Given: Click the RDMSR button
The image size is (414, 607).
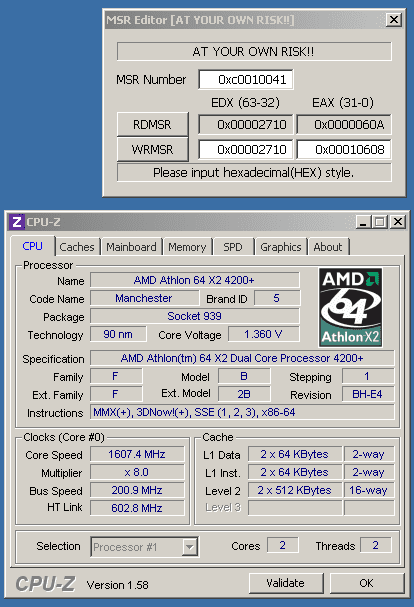Looking at the screenshot, I should click(153, 124).
